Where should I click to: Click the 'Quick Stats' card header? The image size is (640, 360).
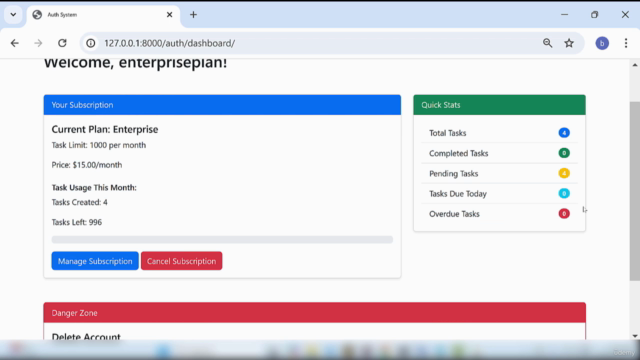[499, 105]
